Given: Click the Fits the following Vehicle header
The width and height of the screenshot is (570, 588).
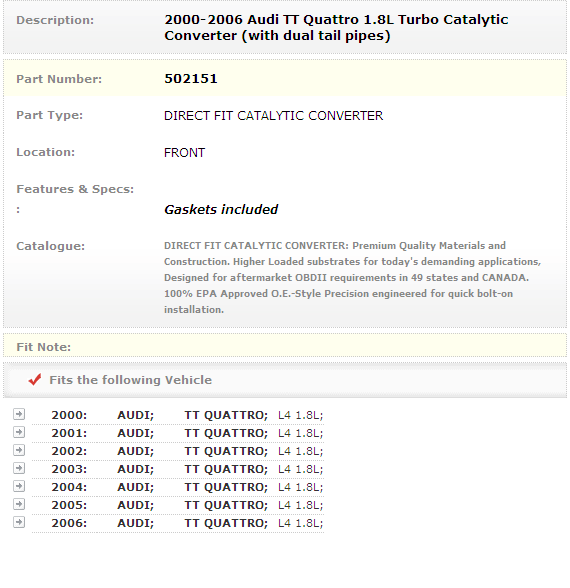Looking at the screenshot, I should tap(130, 380).
